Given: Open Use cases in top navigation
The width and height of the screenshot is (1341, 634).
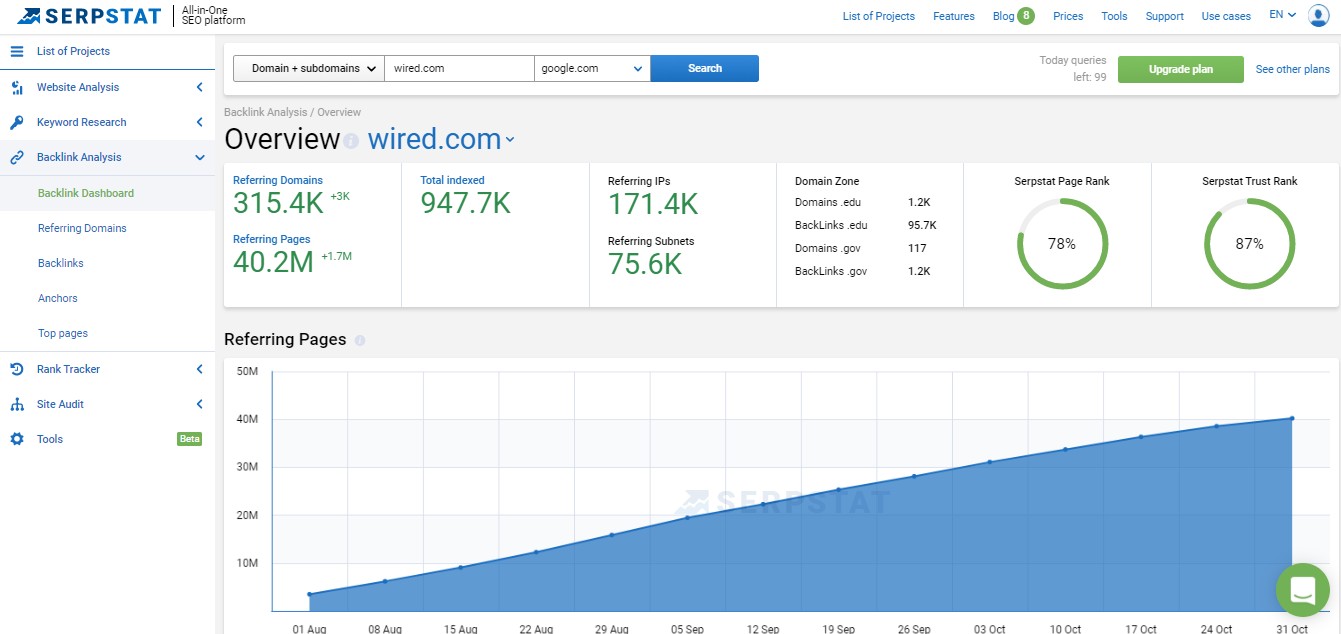Looking at the screenshot, I should point(1226,16).
